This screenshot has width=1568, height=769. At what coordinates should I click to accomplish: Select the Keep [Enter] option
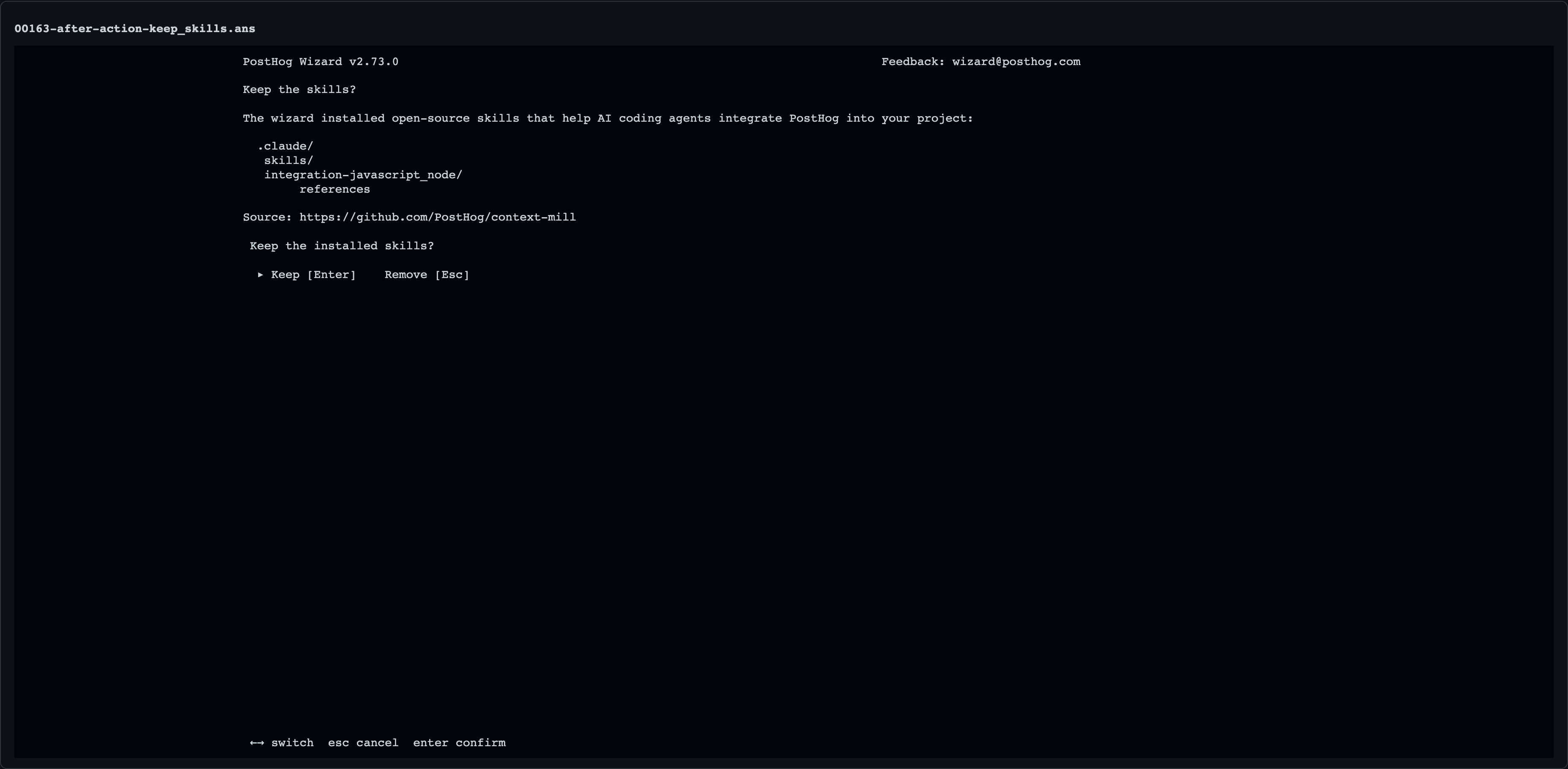(x=313, y=275)
